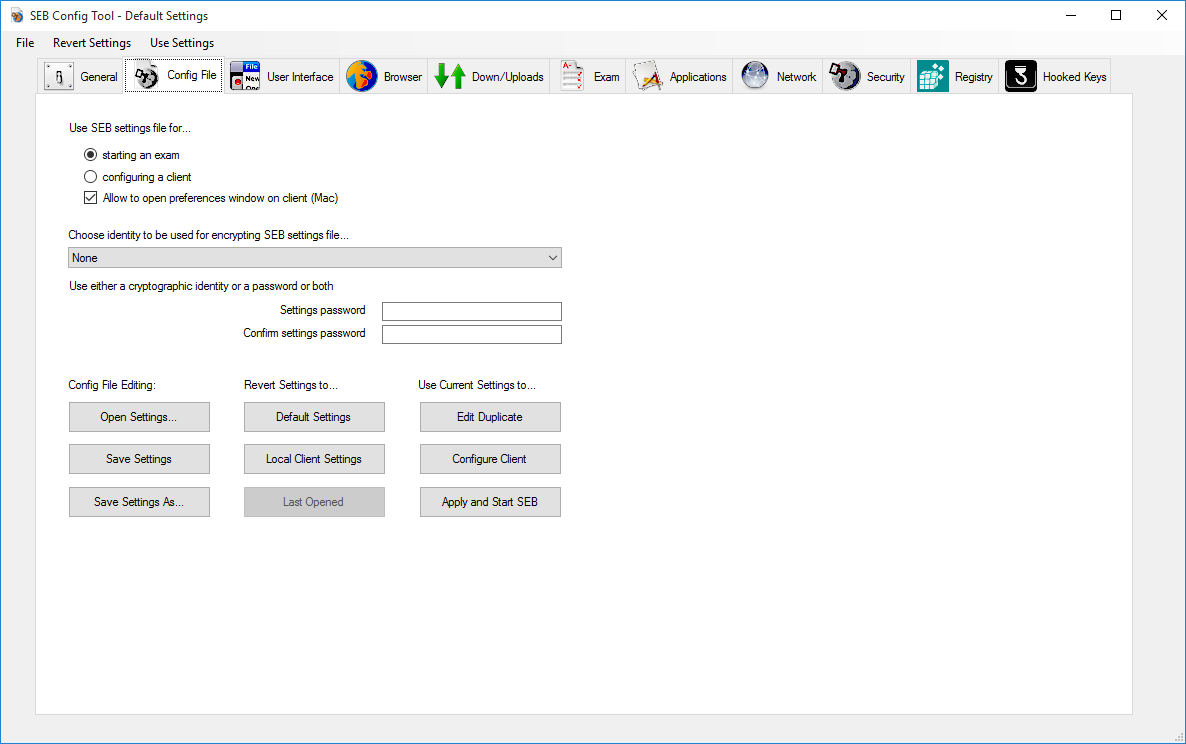1186x744 pixels.
Task: Open the Security tab
Action: [x=867, y=76]
